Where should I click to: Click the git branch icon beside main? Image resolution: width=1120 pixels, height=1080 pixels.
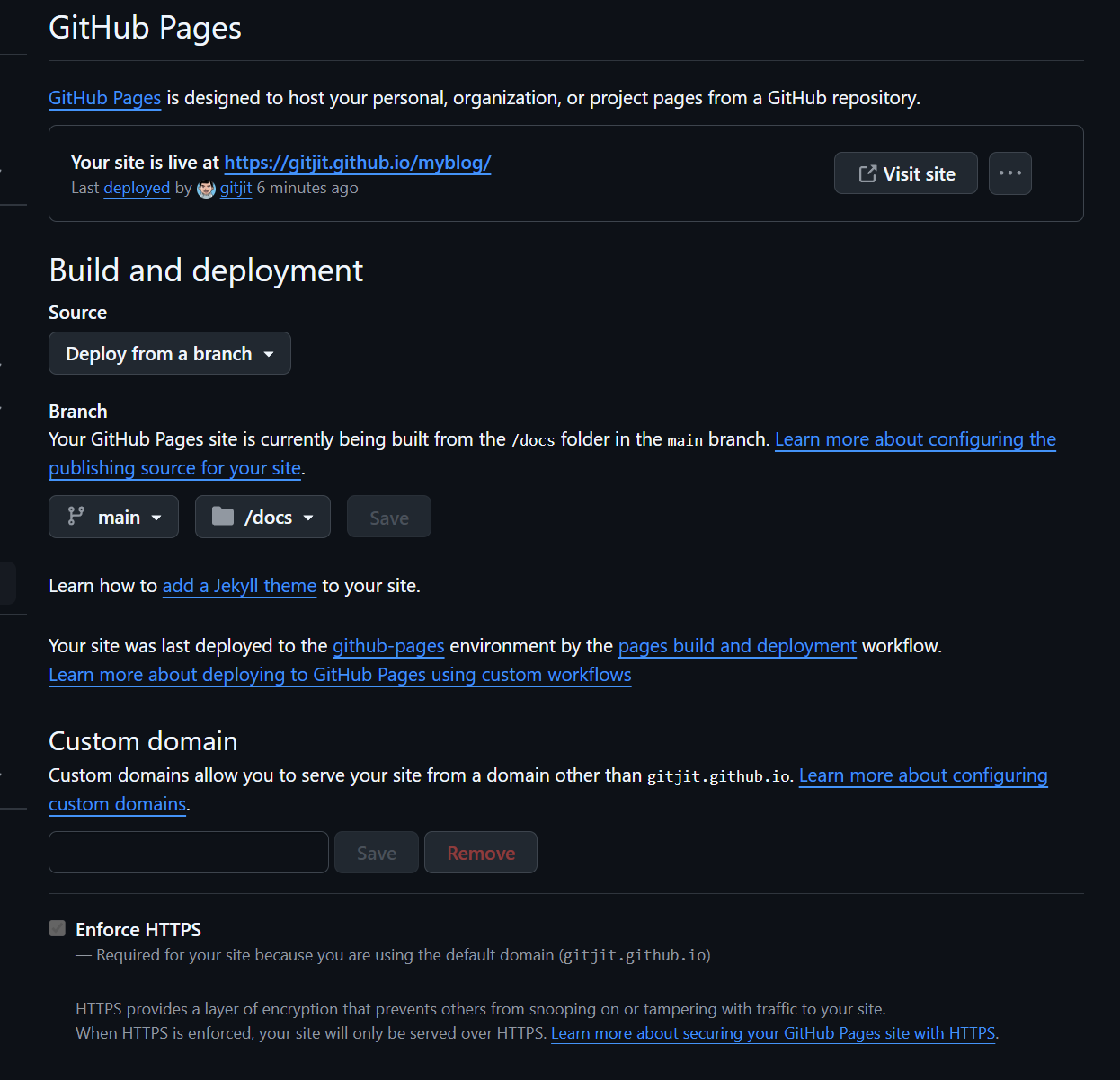[76, 517]
